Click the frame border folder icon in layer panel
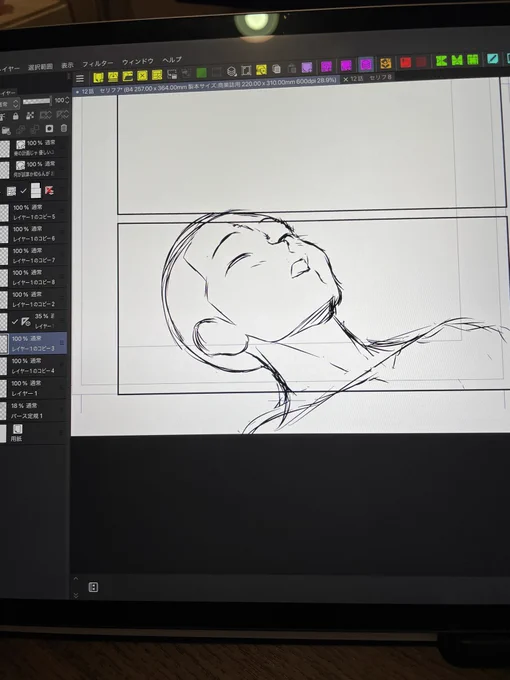This screenshot has height=680, width=510. coord(12,191)
